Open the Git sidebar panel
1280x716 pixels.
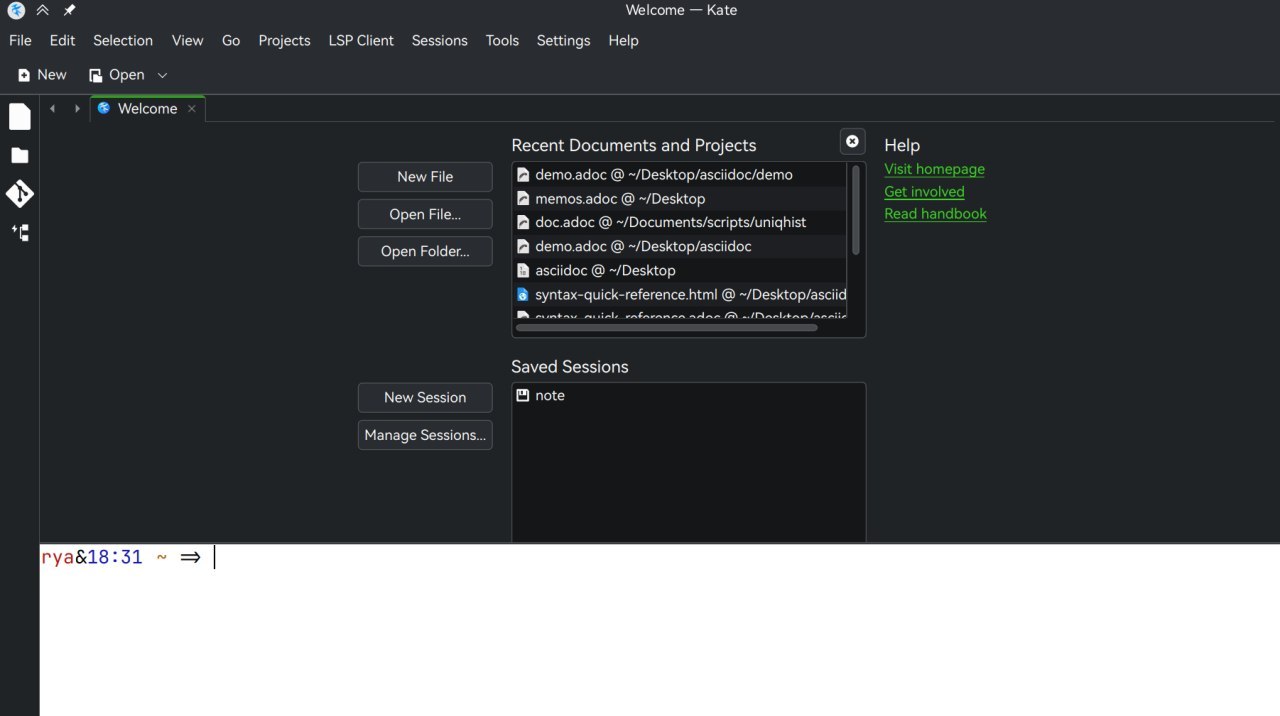(20, 194)
